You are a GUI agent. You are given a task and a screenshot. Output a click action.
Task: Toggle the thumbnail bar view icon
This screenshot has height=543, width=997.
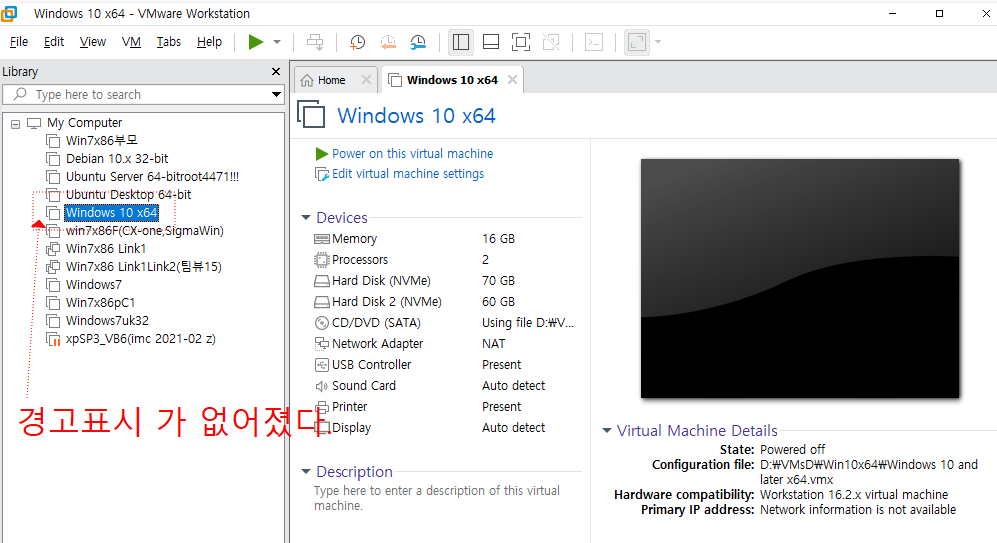coord(491,42)
